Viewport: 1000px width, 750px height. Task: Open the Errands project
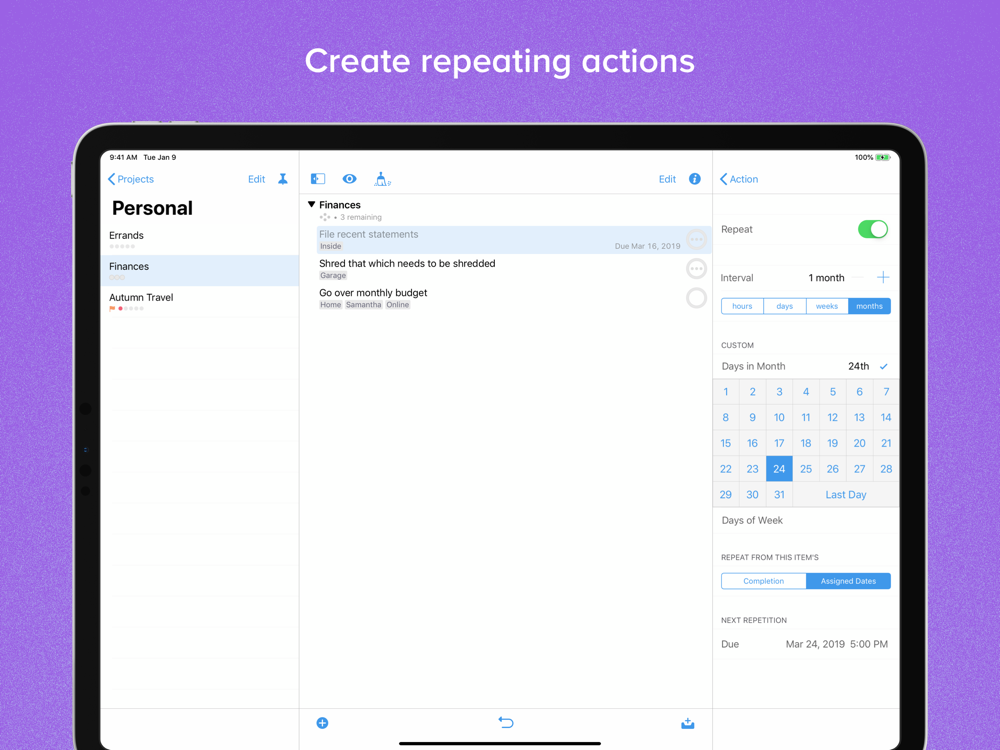[200, 240]
